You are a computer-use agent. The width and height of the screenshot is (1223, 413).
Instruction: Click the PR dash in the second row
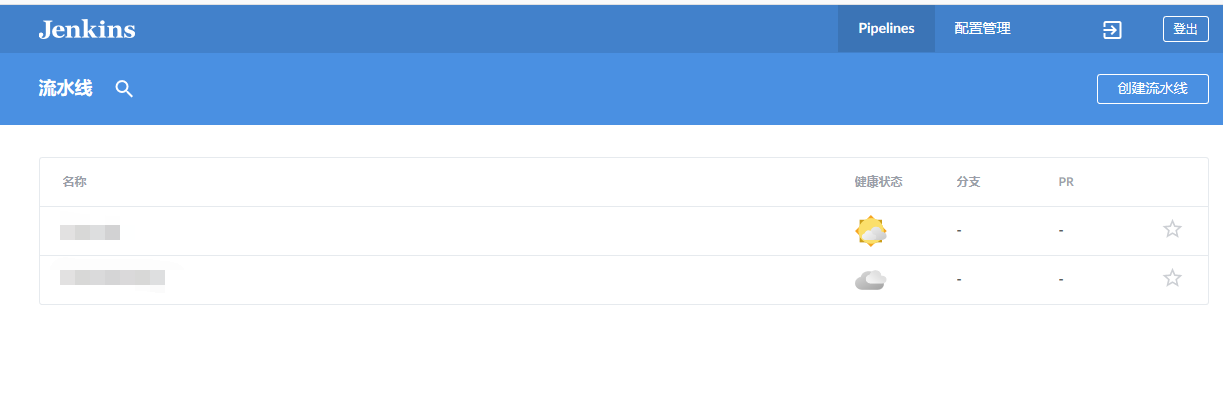click(1060, 280)
